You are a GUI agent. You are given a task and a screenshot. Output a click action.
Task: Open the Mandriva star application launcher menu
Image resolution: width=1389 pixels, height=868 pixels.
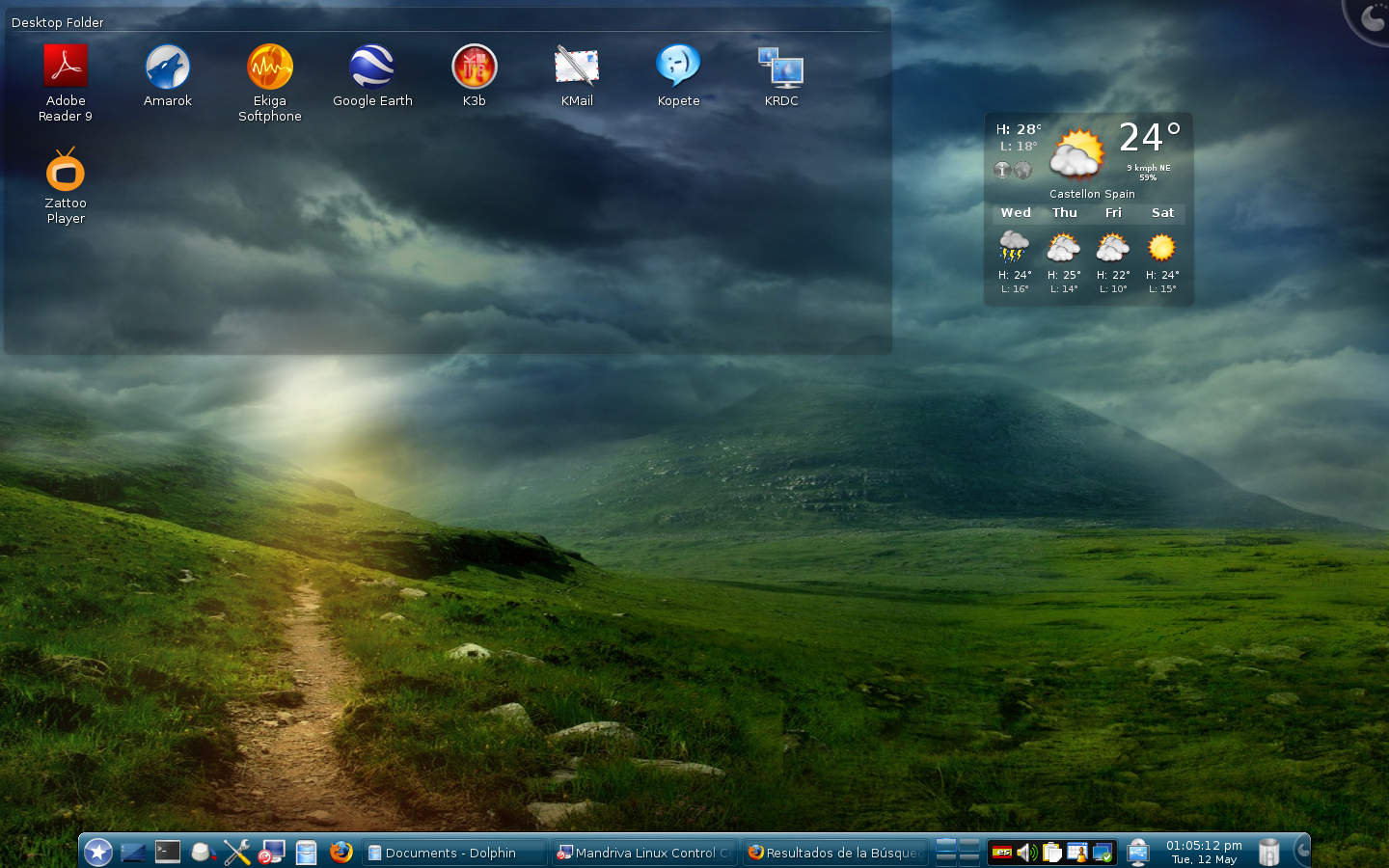pyautogui.click(x=98, y=853)
